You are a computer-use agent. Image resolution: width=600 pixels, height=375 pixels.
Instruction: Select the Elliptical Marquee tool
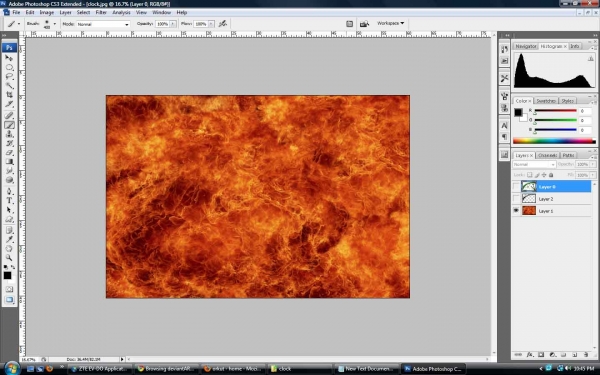[9, 67]
